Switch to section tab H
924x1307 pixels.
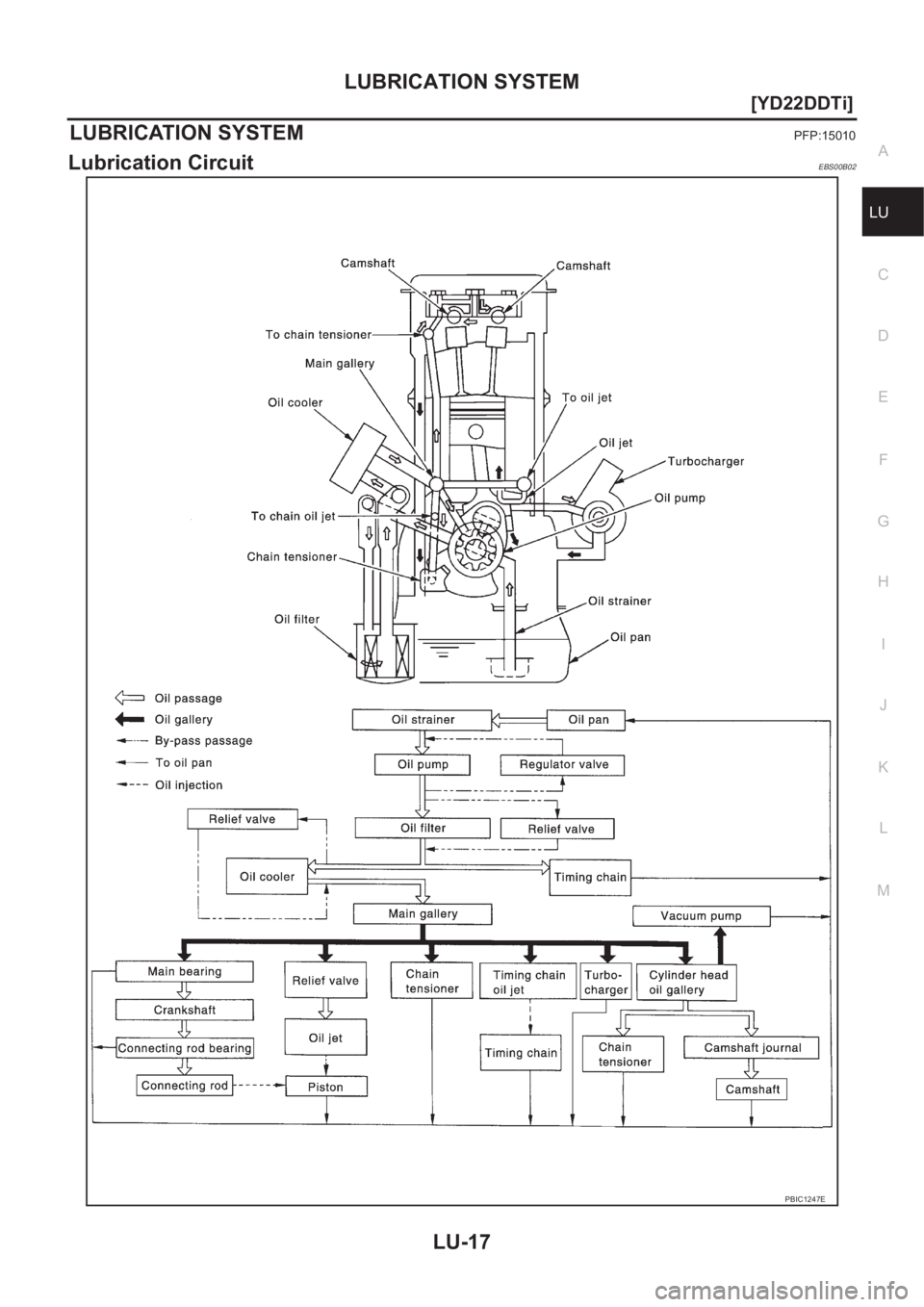[884, 581]
